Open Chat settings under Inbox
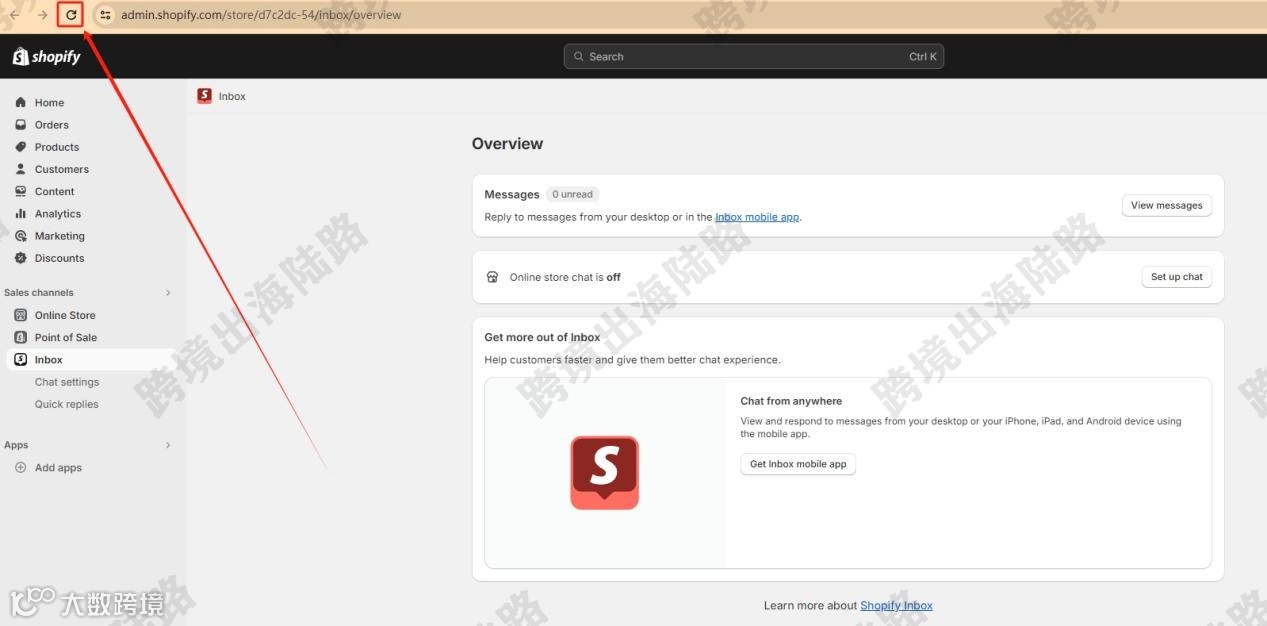The height and width of the screenshot is (626, 1267). [x=67, y=382]
